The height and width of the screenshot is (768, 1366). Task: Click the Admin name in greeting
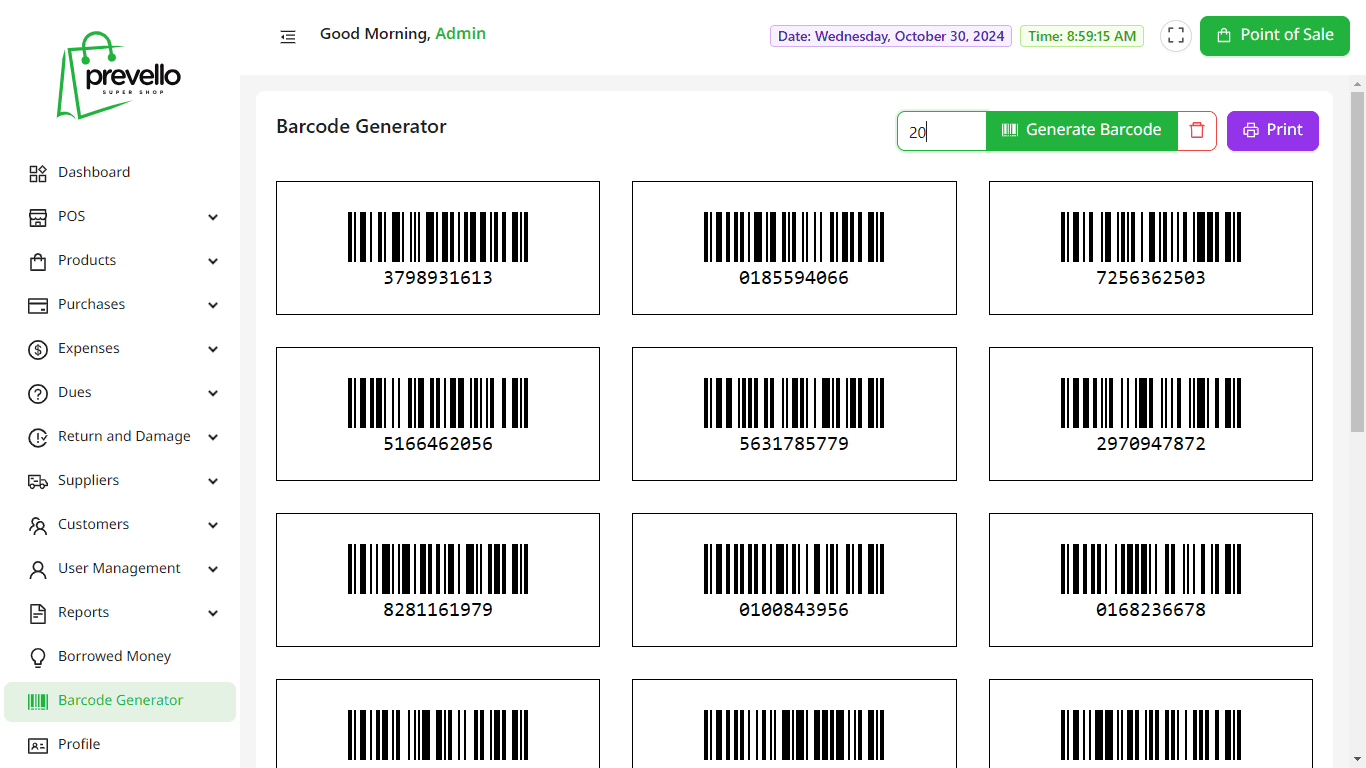point(460,34)
